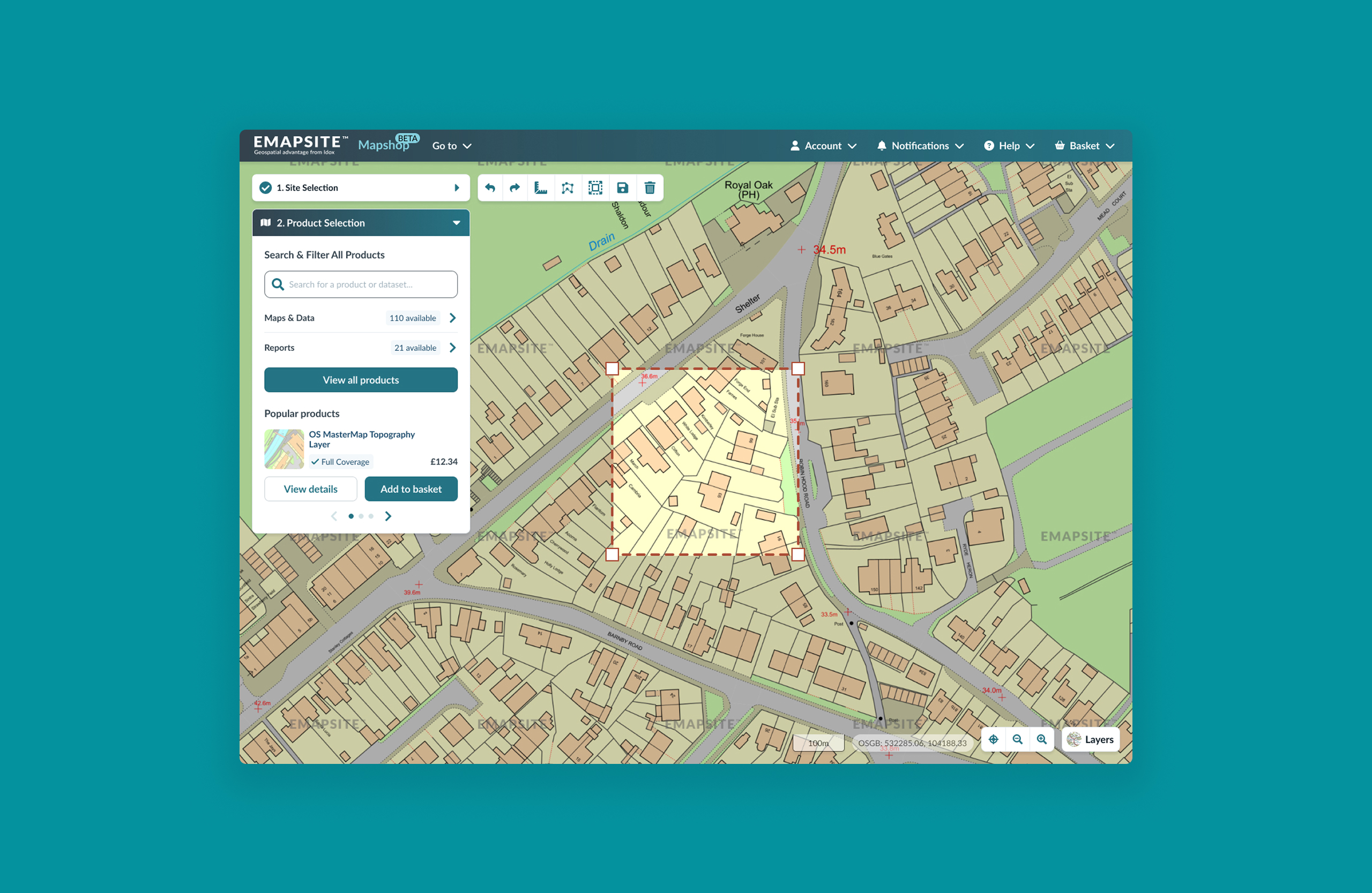
Task: Zoom out with the minus magnifier
Action: (x=1017, y=739)
